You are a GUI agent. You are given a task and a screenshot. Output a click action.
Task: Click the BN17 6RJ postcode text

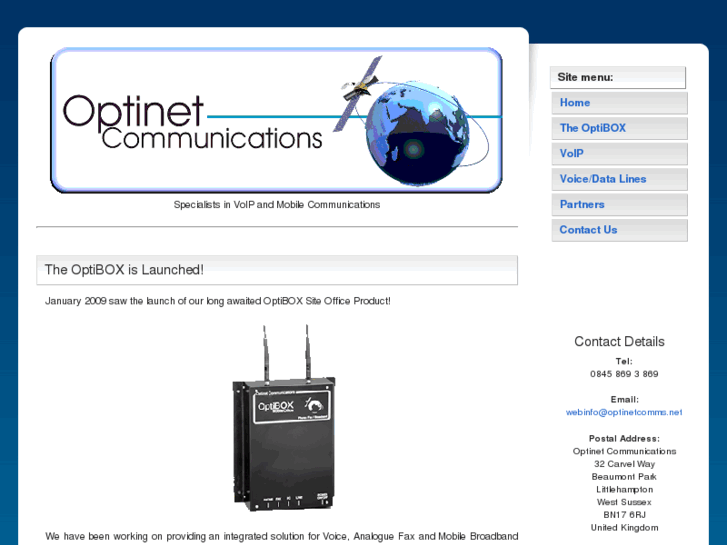coord(624,515)
